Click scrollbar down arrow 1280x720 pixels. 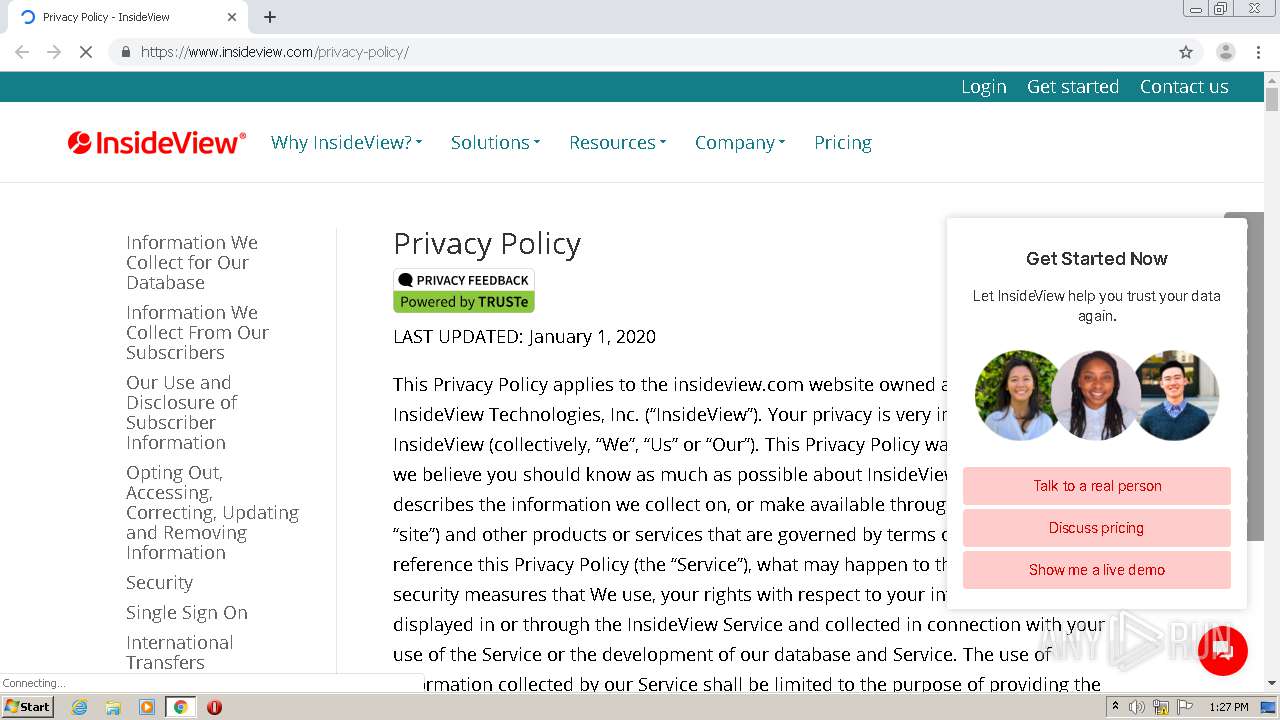[1272, 684]
